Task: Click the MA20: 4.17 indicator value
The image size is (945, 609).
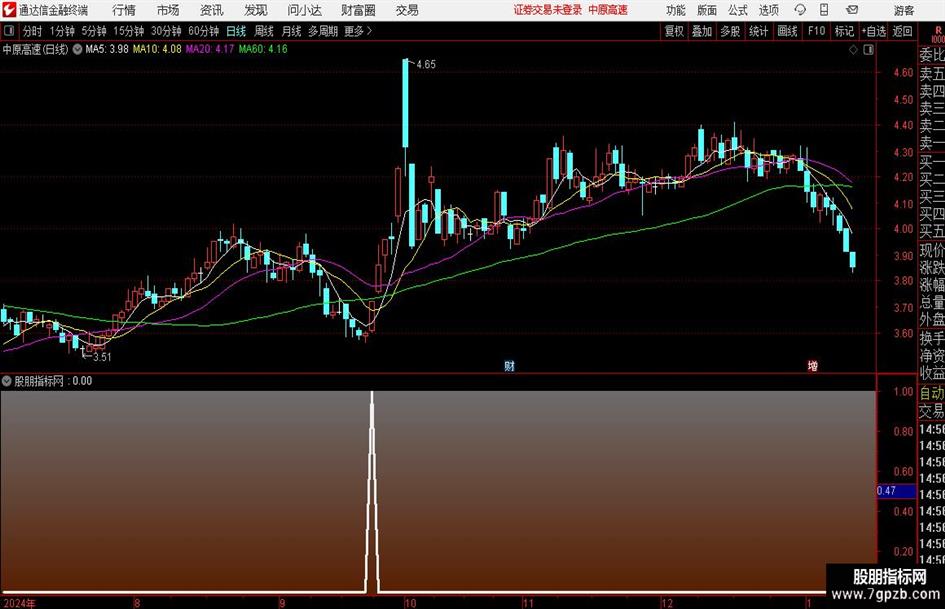Action: pos(210,49)
